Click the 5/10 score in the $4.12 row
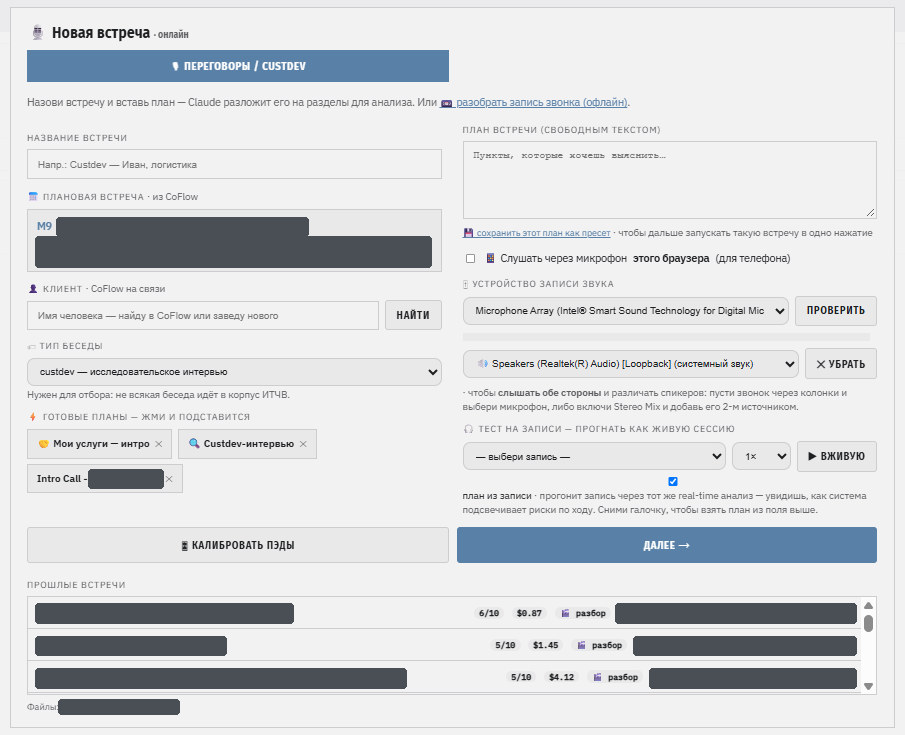This screenshot has height=735, width=905. tap(521, 677)
